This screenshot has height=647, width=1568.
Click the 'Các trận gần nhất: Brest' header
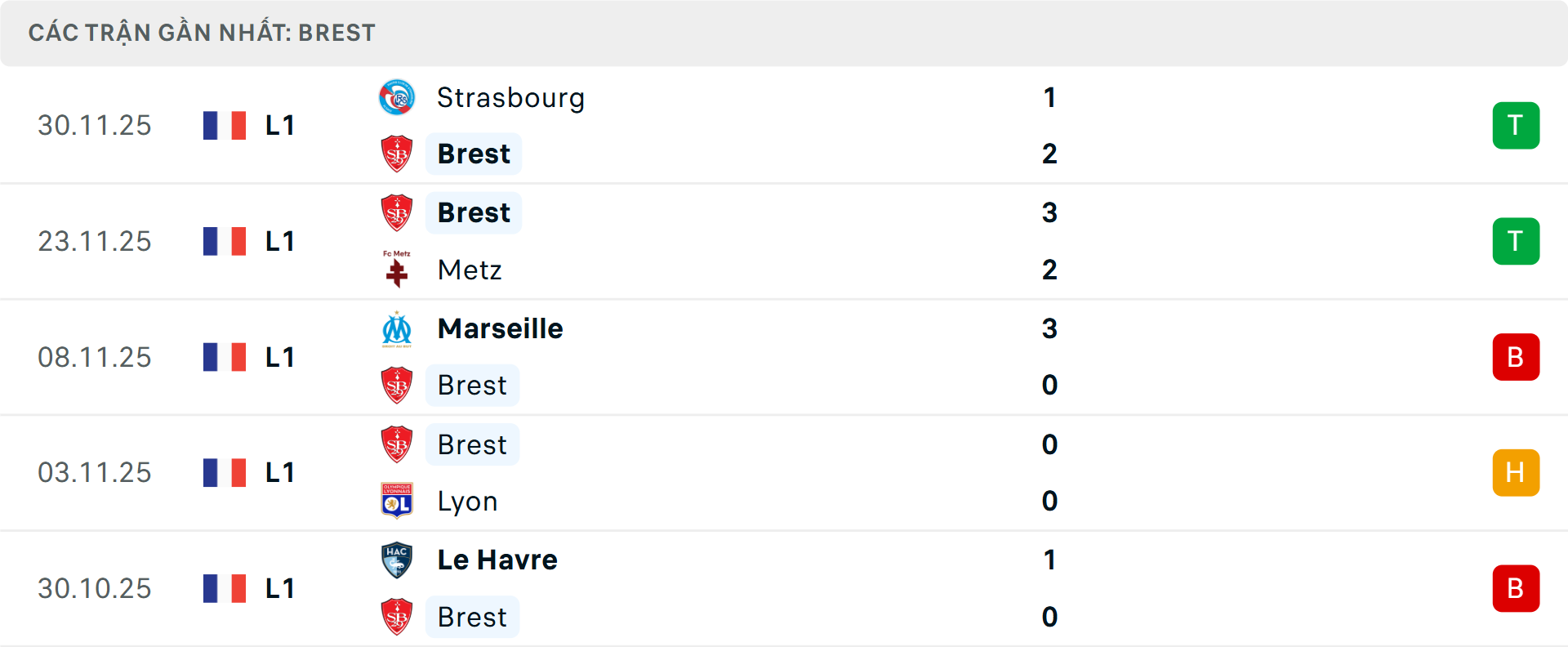(x=202, y=33)
